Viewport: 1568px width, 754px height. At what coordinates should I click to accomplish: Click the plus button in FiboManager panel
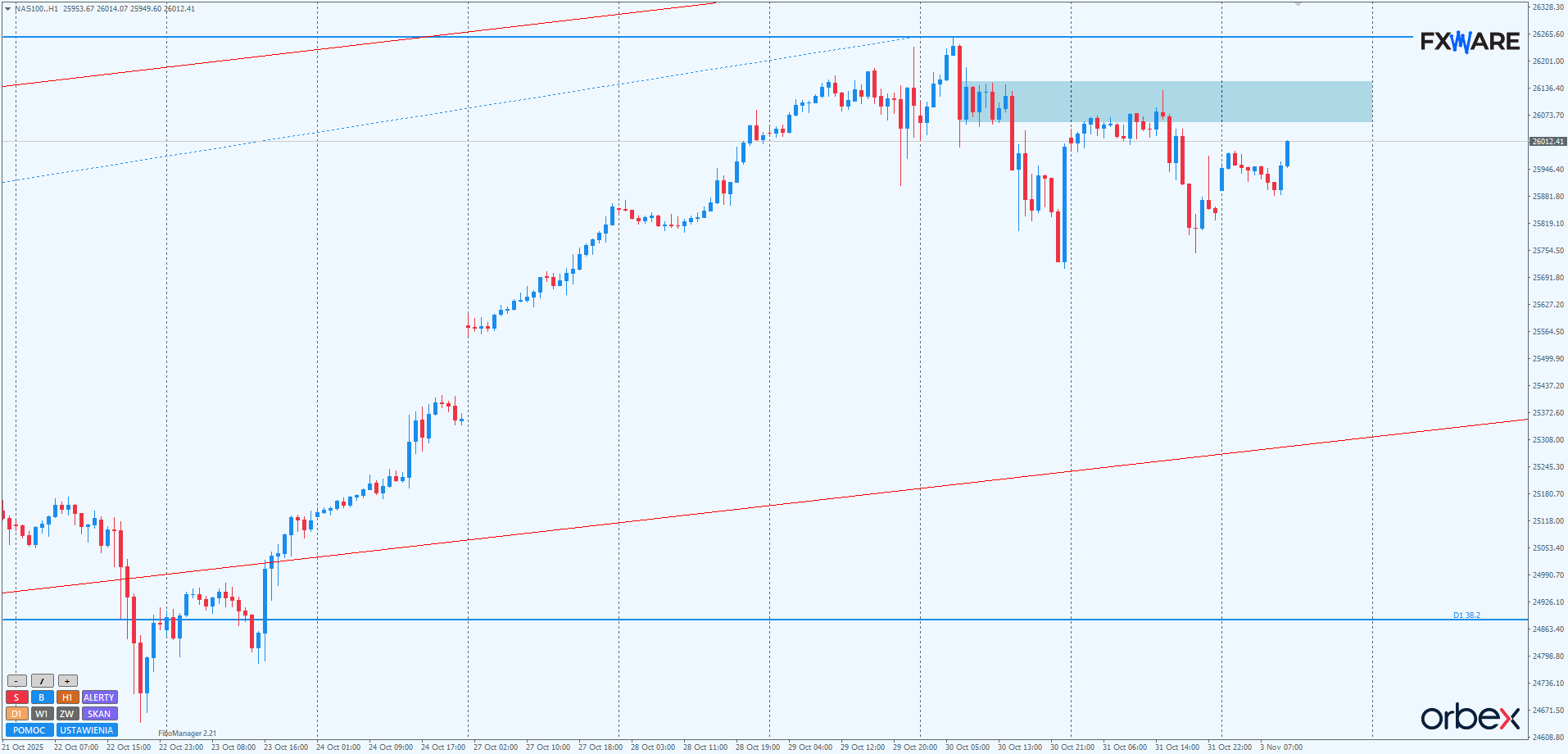tap(68, 681)
